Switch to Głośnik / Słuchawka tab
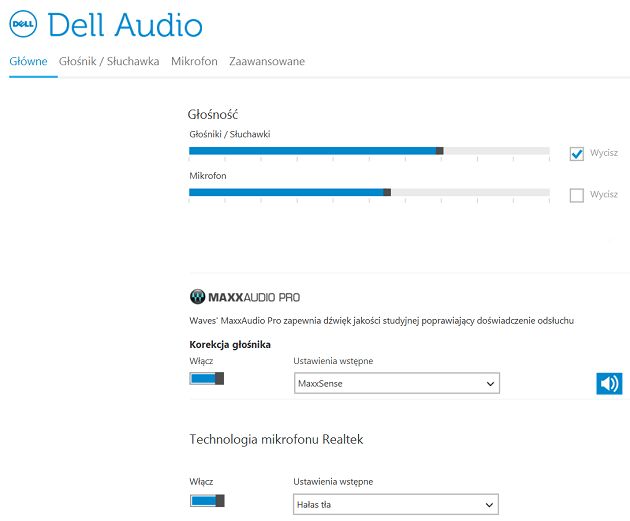This screenshot has width=630, height=521. click(x=109, y=61)
